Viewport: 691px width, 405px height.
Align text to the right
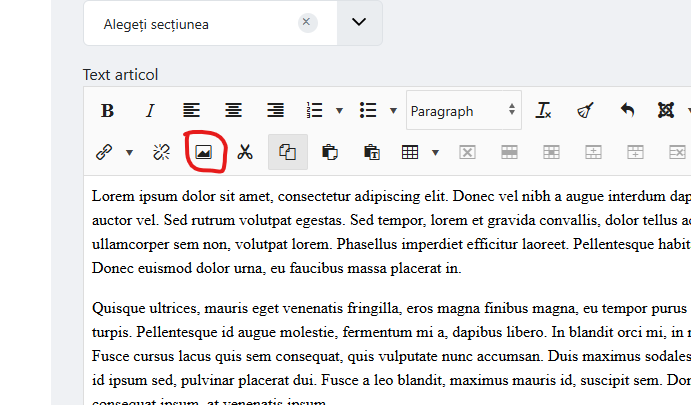[275, 111]
